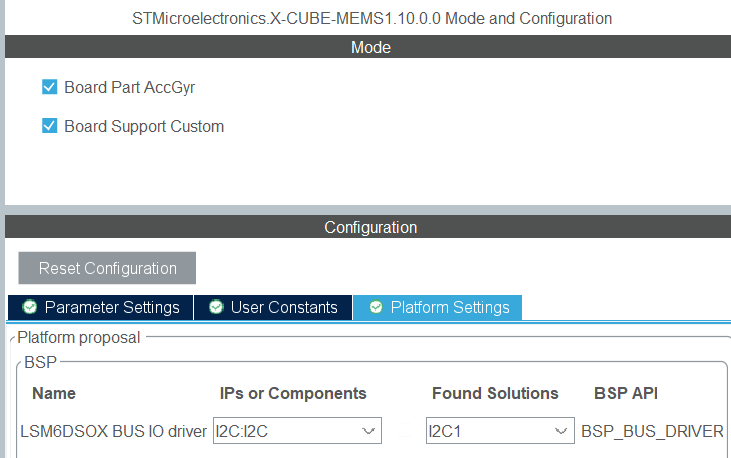Click the green check icon on User Constants
This screenshot has height=458, width=731.
tap(215, 307)
